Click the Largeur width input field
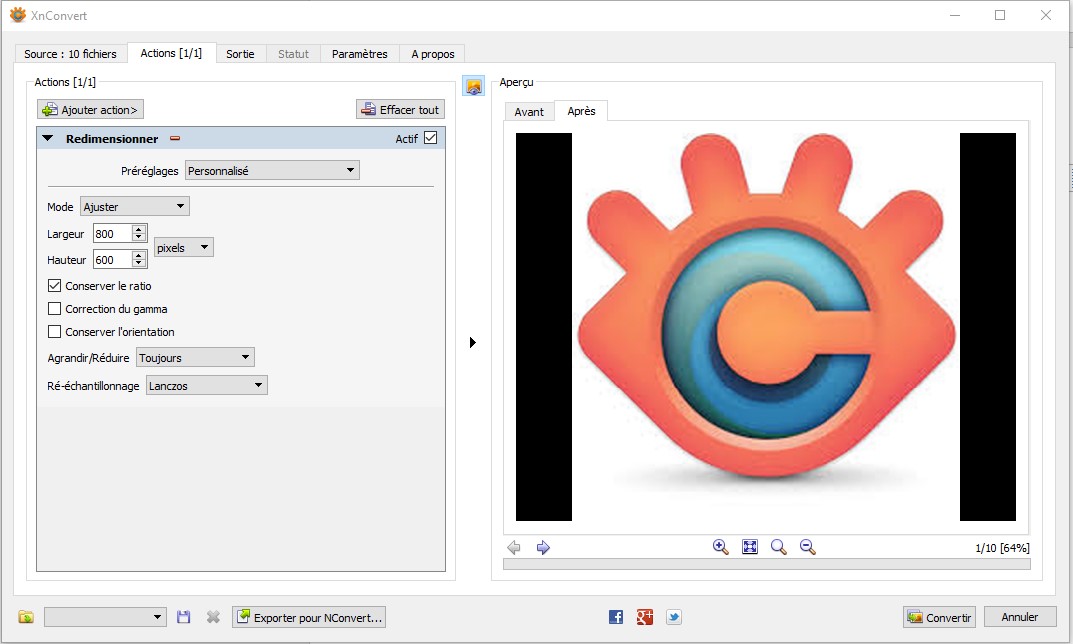Screen dimensions: 1073x644 coord(112,234)
